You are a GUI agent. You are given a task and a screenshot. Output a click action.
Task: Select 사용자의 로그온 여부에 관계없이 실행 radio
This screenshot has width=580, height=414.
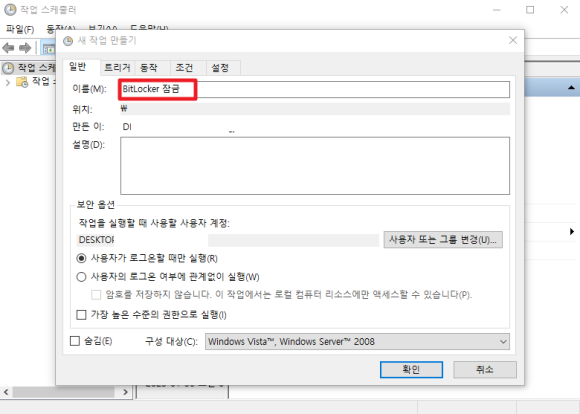tap(81, 277)
